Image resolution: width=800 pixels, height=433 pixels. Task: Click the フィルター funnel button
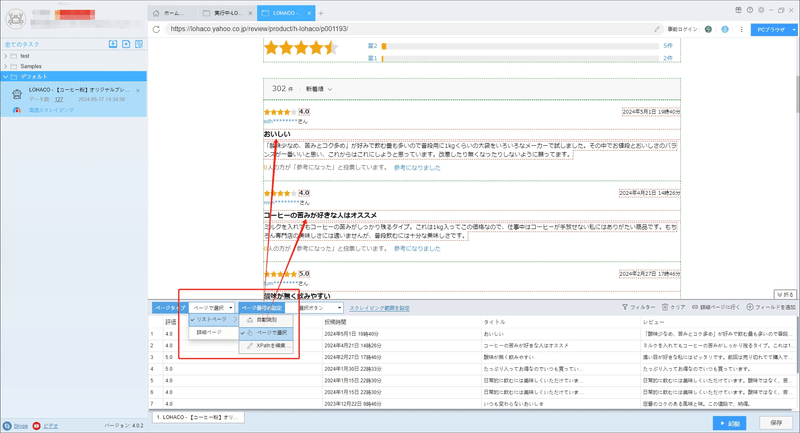click(638, 307)
